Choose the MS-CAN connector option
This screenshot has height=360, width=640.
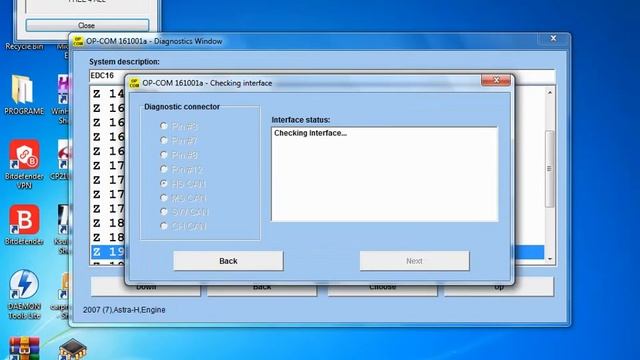164,198
